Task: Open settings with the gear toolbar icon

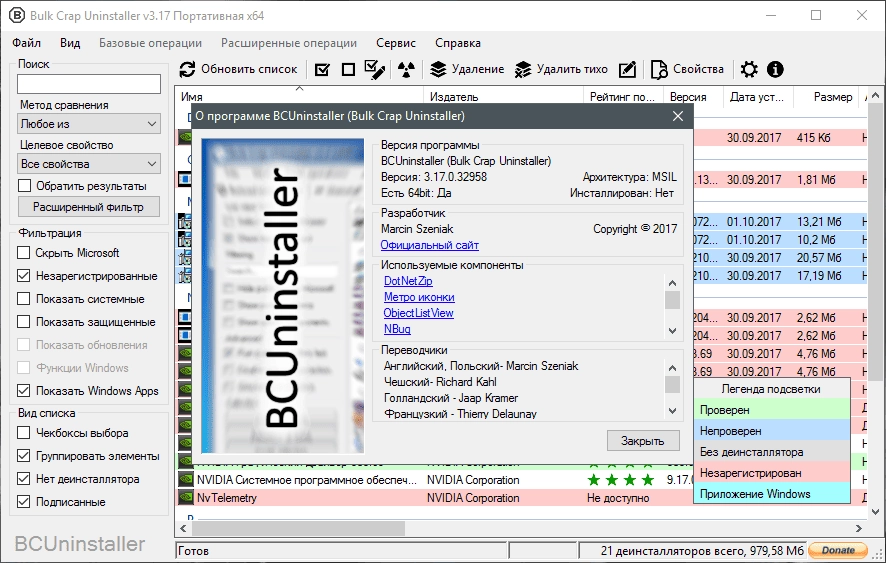Action: 749,70
